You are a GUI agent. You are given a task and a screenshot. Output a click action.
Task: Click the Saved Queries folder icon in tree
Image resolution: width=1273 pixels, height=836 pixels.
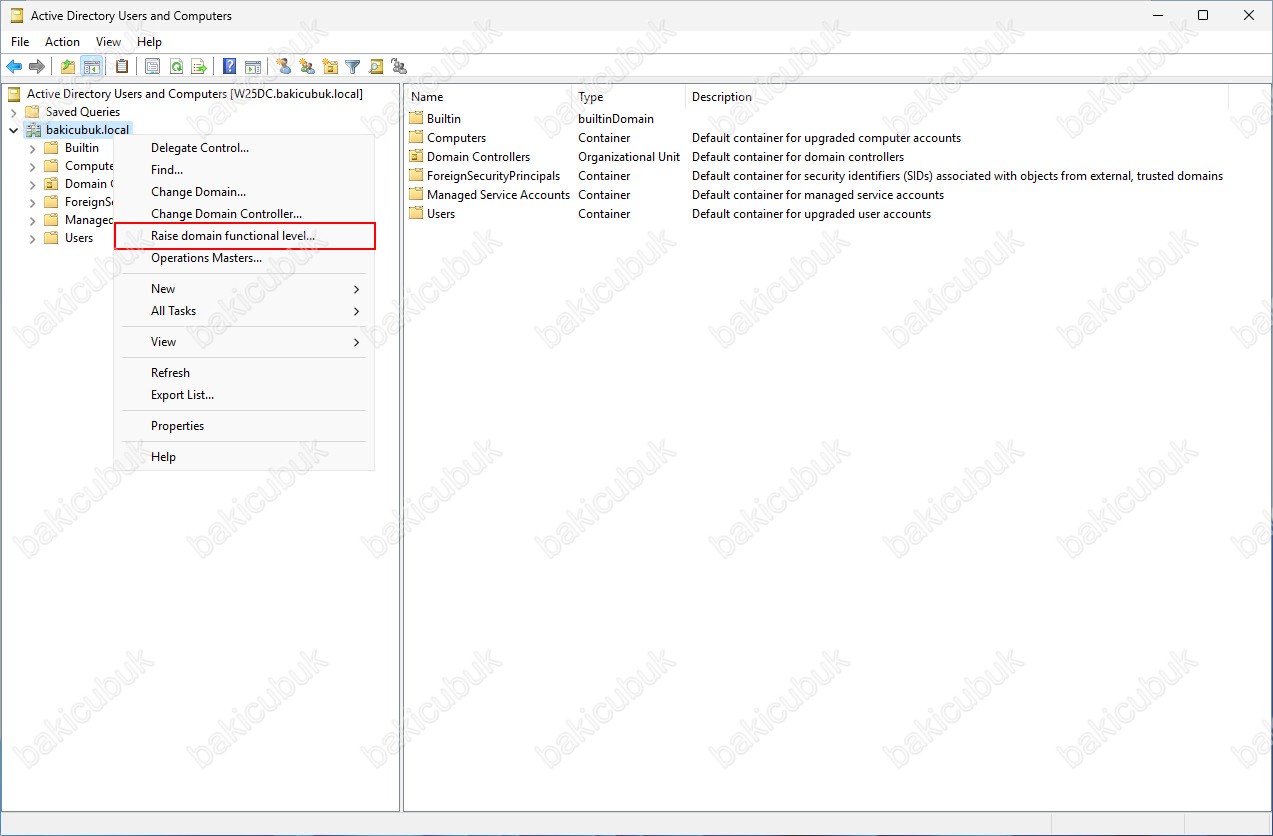click(32, 111)
